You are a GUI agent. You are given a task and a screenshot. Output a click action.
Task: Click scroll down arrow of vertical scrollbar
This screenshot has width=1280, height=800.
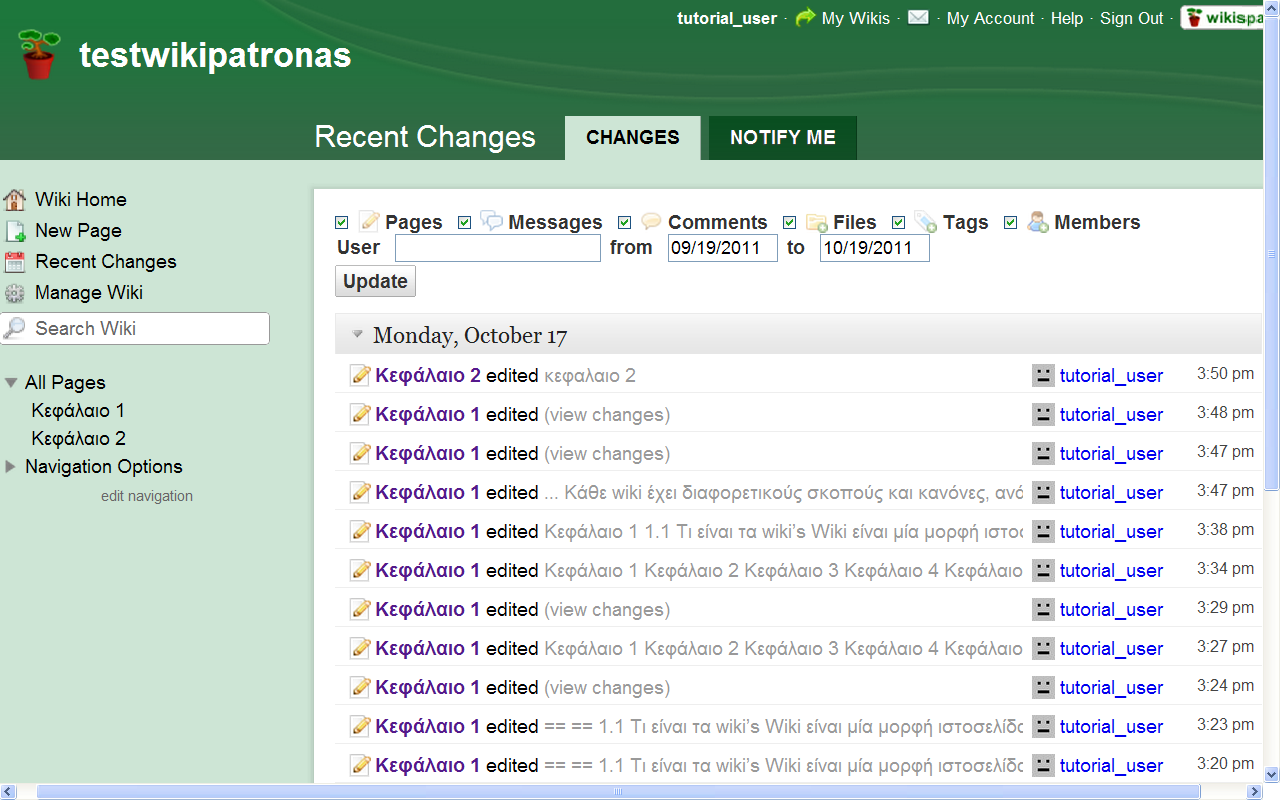pos(1272,774)
